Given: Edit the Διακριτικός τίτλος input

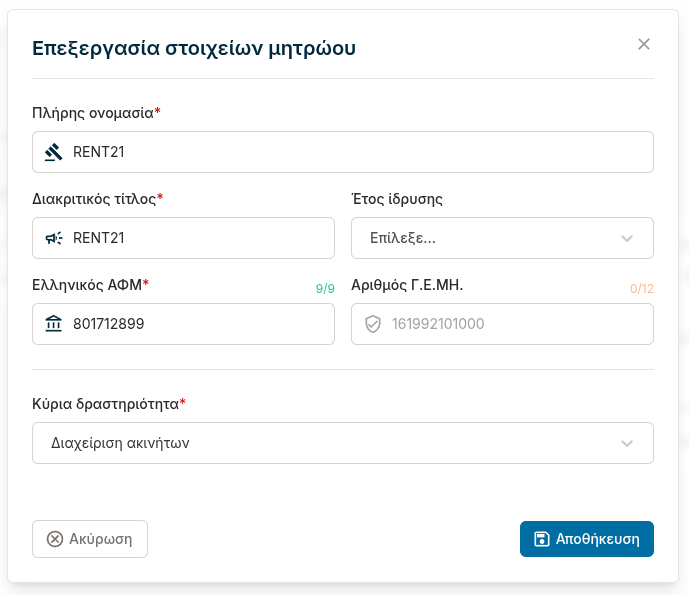Looking at the screenshot, I should (x=183, y=238).
